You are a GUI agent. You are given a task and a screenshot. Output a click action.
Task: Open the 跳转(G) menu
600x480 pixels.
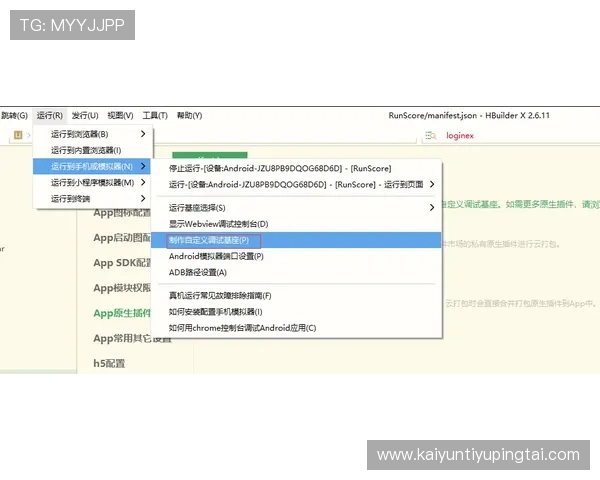click(x=14, y=115)
